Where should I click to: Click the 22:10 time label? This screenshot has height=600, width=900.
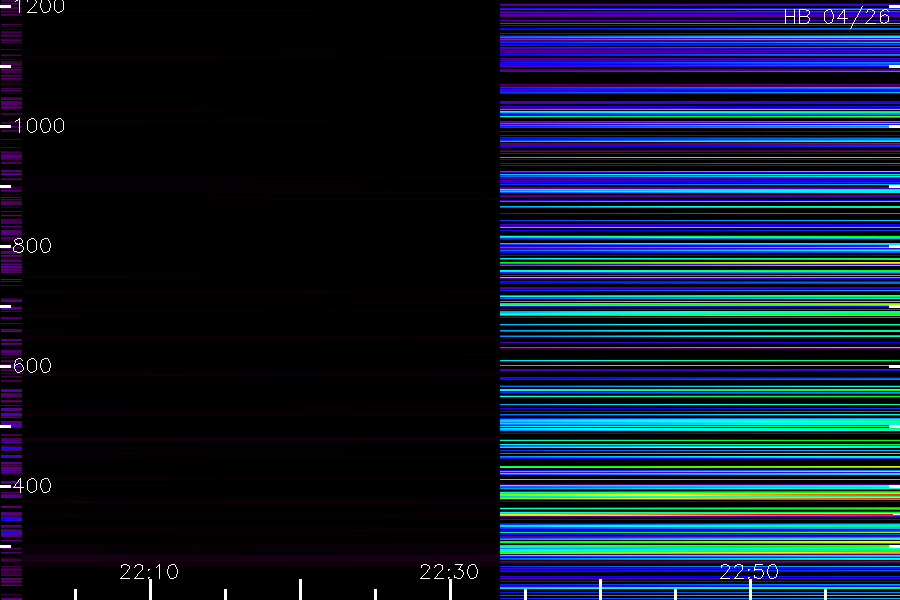click(149, 572)
